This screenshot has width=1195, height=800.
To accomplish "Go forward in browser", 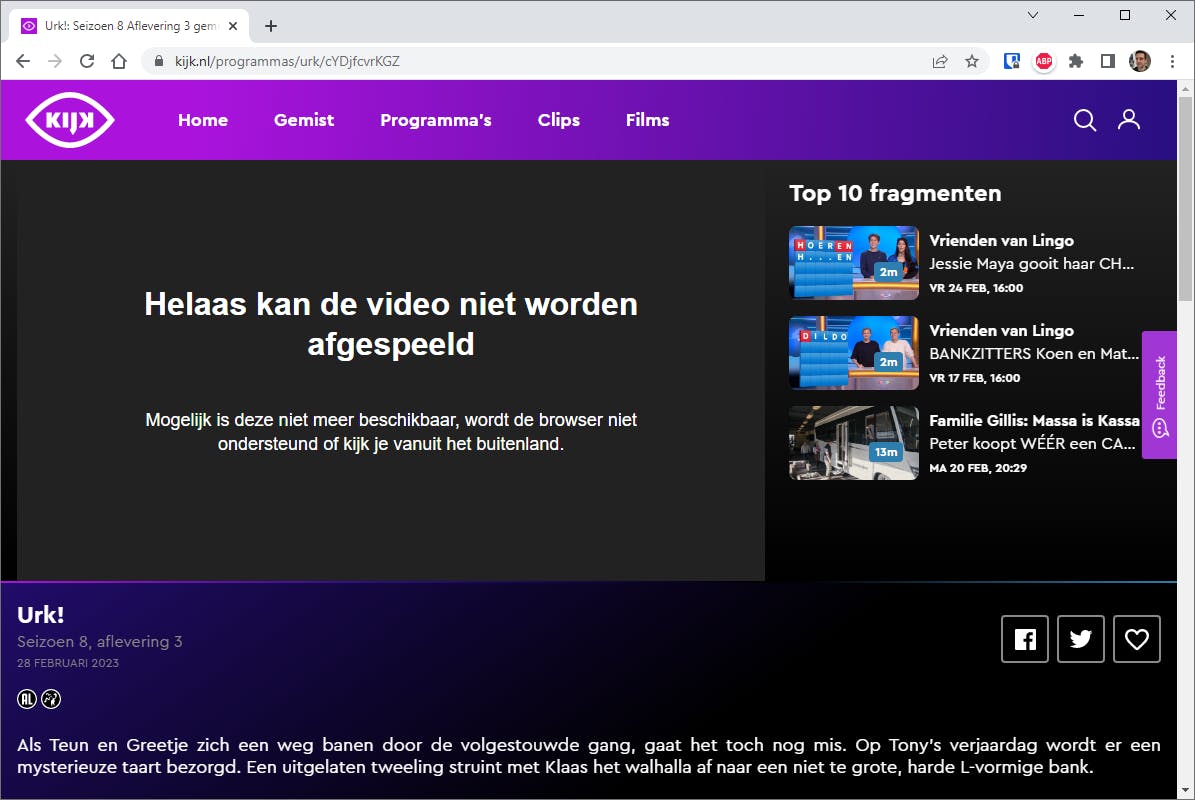I will (x=55, y=61).
